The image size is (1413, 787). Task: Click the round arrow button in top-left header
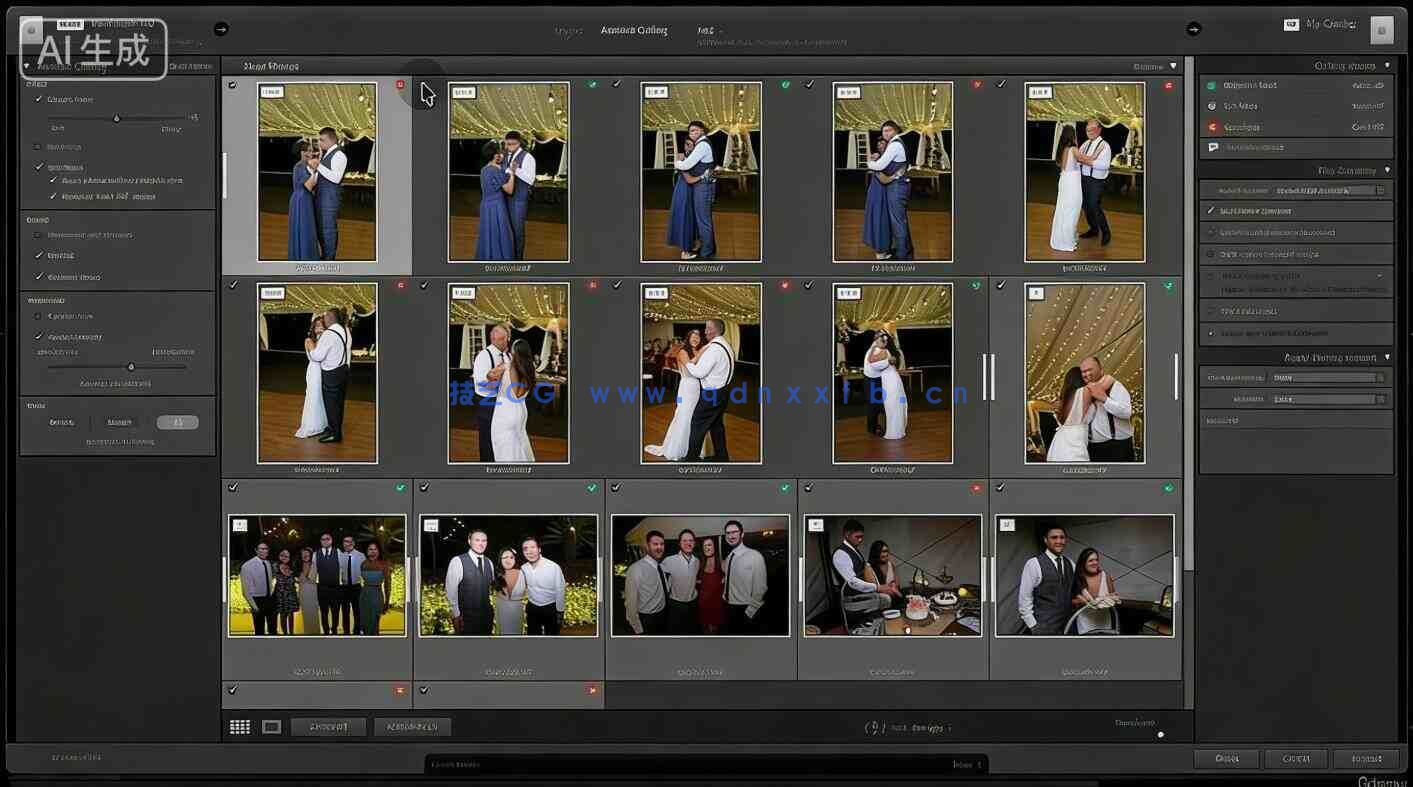[x=221, y=28]
